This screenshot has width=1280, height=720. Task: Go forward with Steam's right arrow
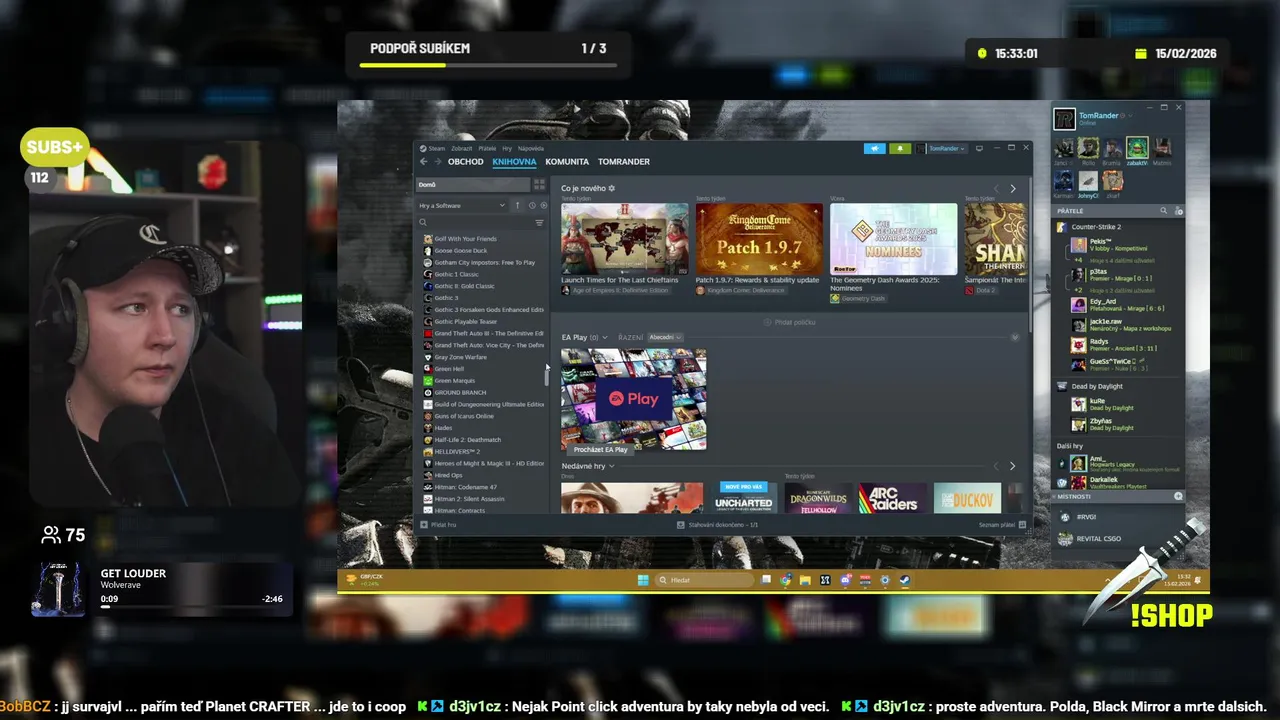[438, 161]
